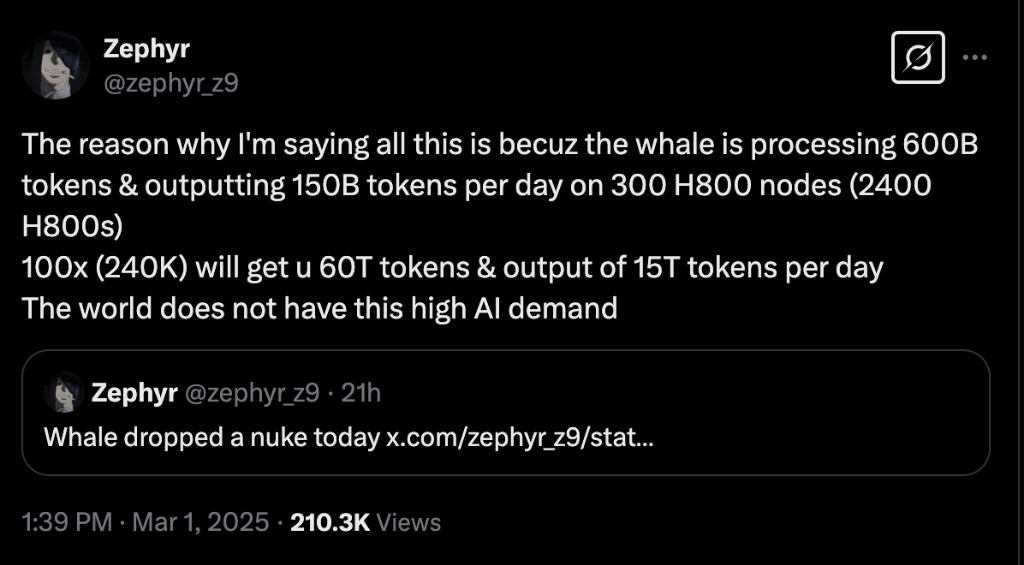
Task: Click "The world does not have this high AI demand"
Action: click(319, 309)
